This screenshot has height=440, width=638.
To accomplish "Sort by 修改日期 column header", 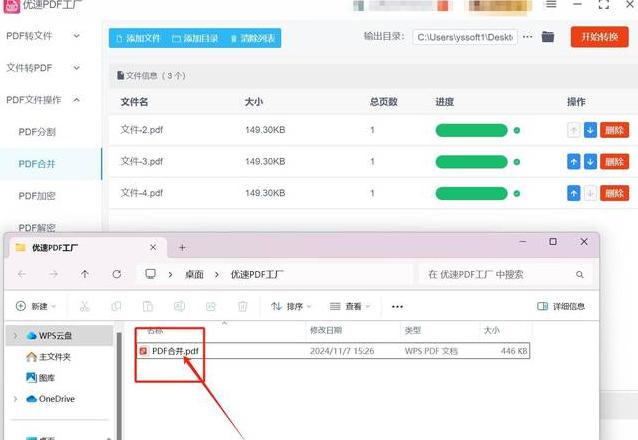I will pos(326,330).
